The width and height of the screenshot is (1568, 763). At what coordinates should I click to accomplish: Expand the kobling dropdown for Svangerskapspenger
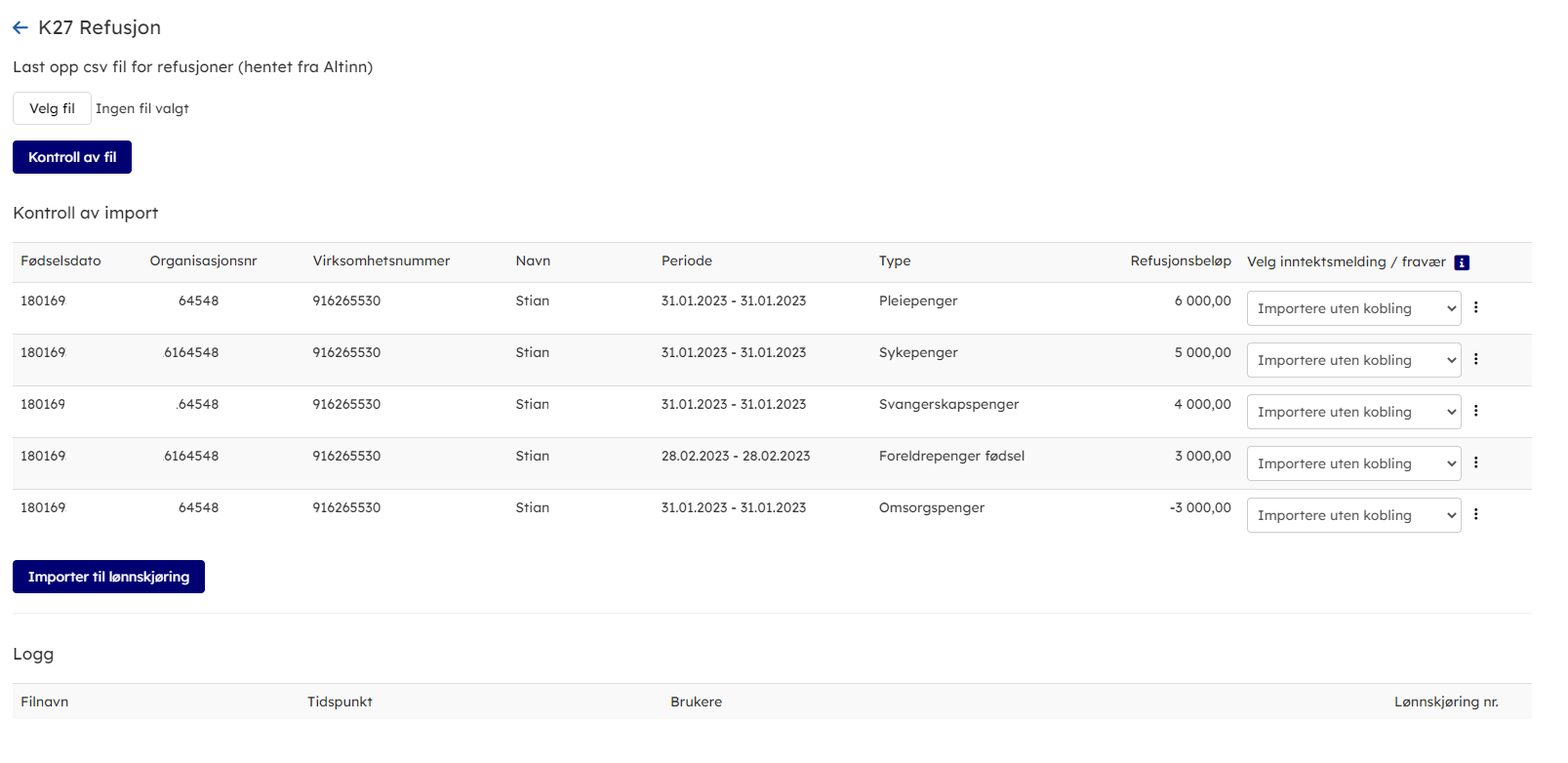1352,412
